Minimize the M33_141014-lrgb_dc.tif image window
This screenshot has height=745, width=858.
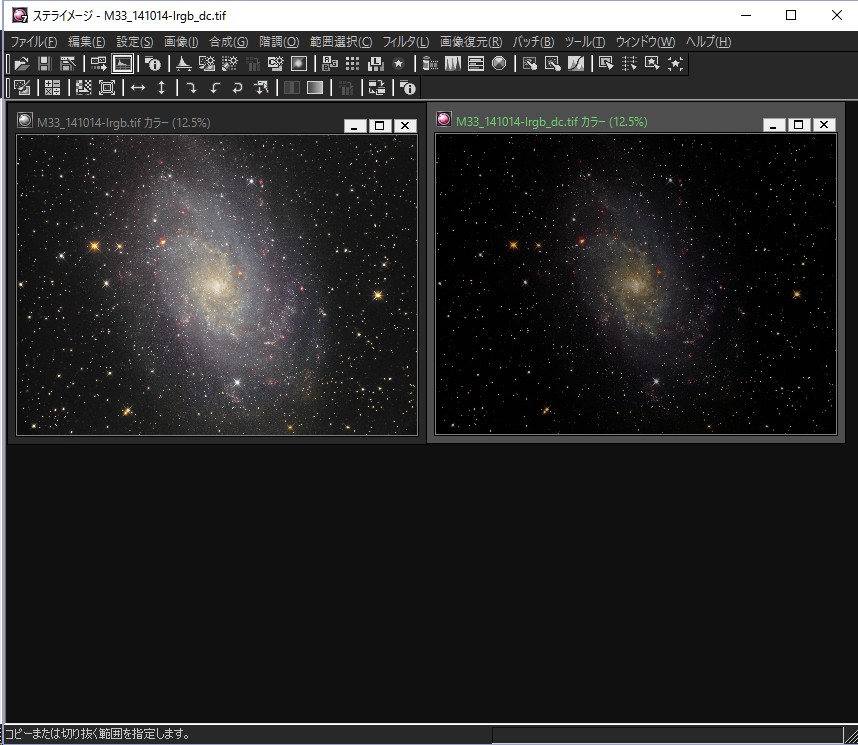773,124
